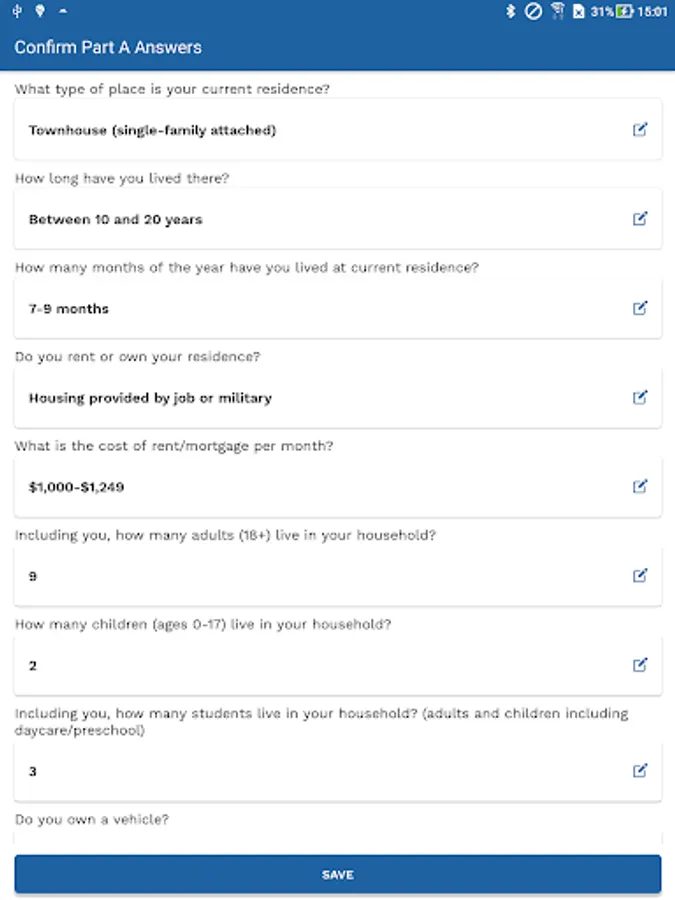The height and width of the screenshot is (900, 675).
Task: Select 'Housing provided by job or military' field
Action: pyautogui.click(x=300, y=398)
